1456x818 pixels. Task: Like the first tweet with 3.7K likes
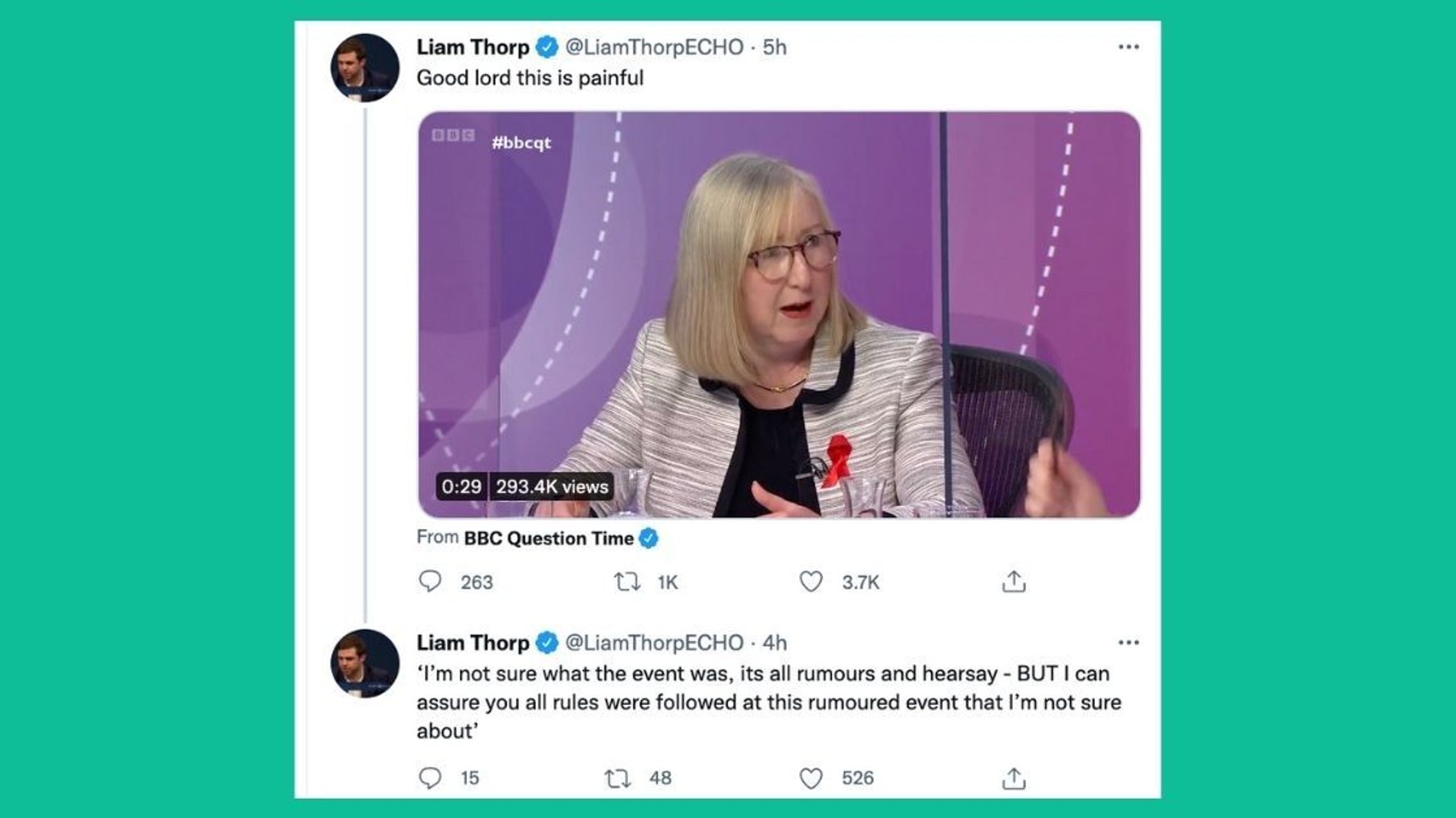[811, 581]
